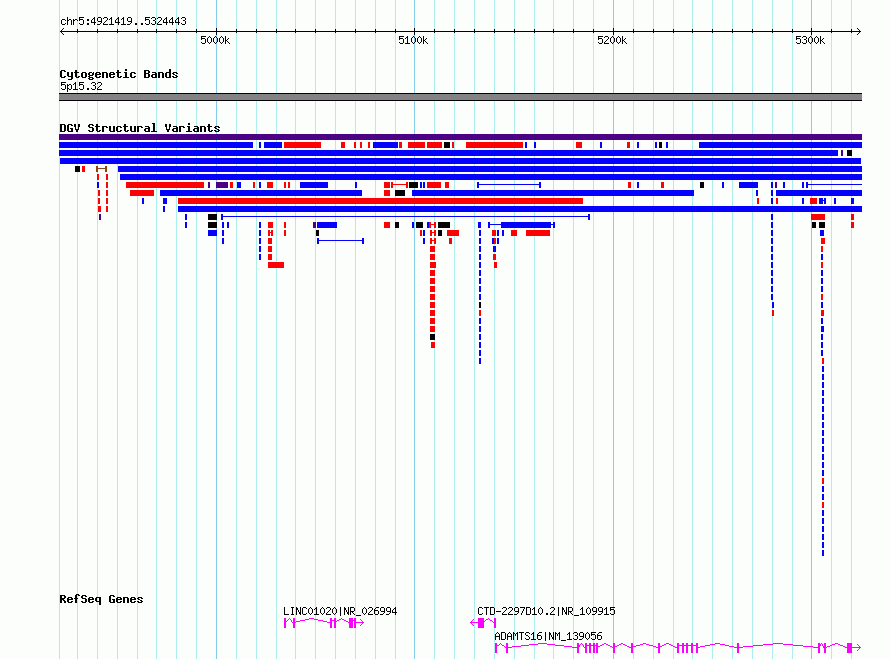Click the long thin blue bracketed variant line
The image size is (890, 659).
pyautogui.click(x=405, y=217)
